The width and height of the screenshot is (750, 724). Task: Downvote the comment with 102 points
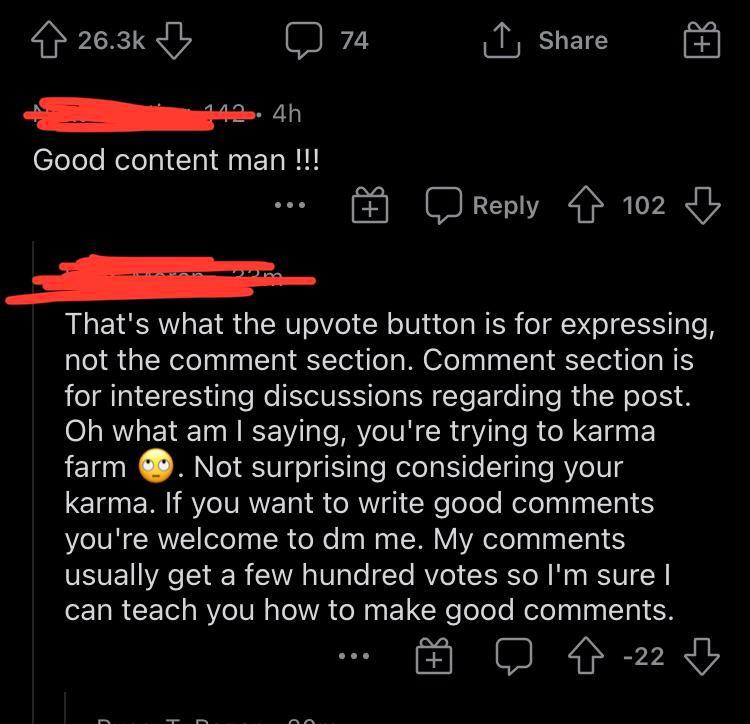[x=702, y=206]
